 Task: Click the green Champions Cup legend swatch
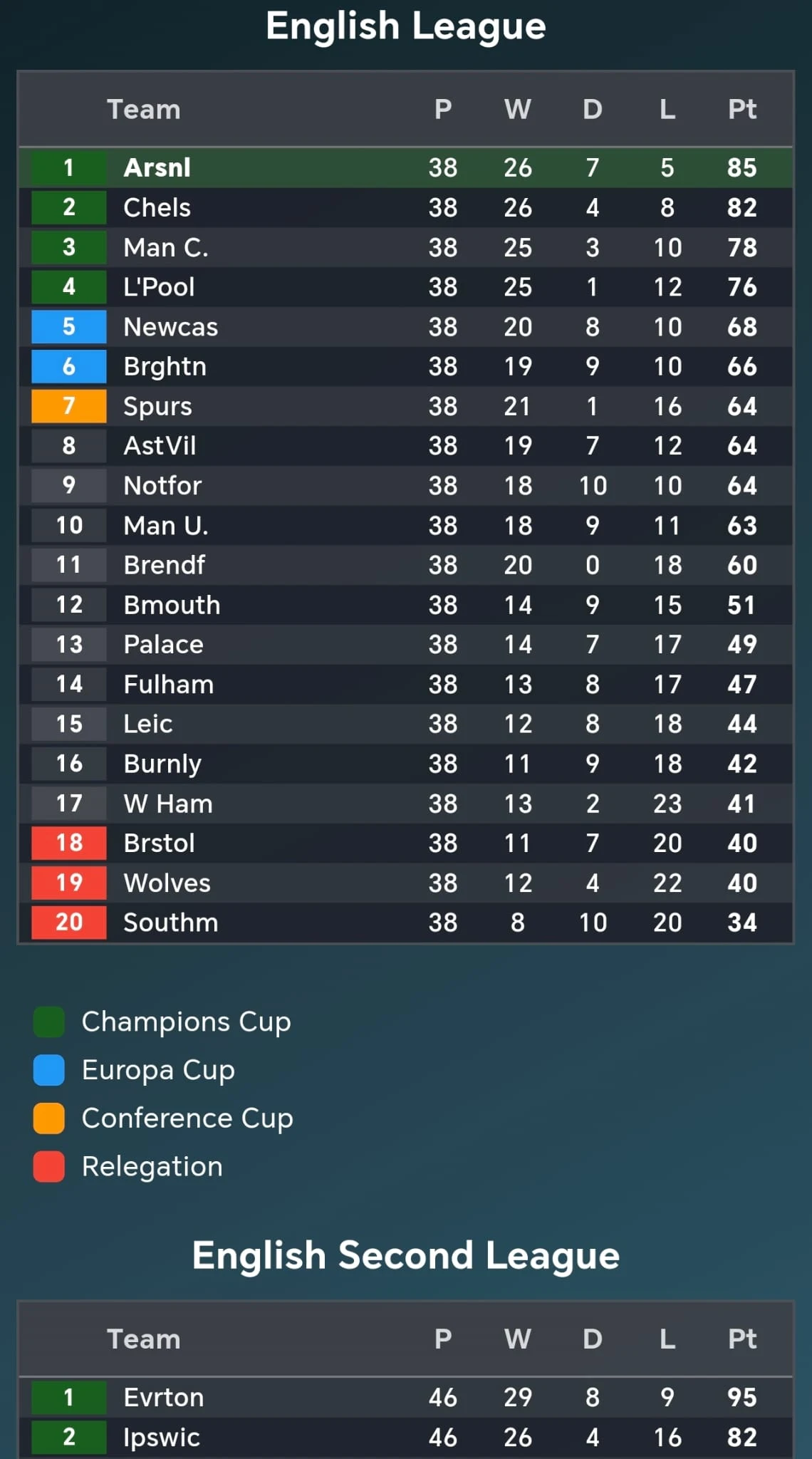pyautogui.click(x=49, y=1022)
